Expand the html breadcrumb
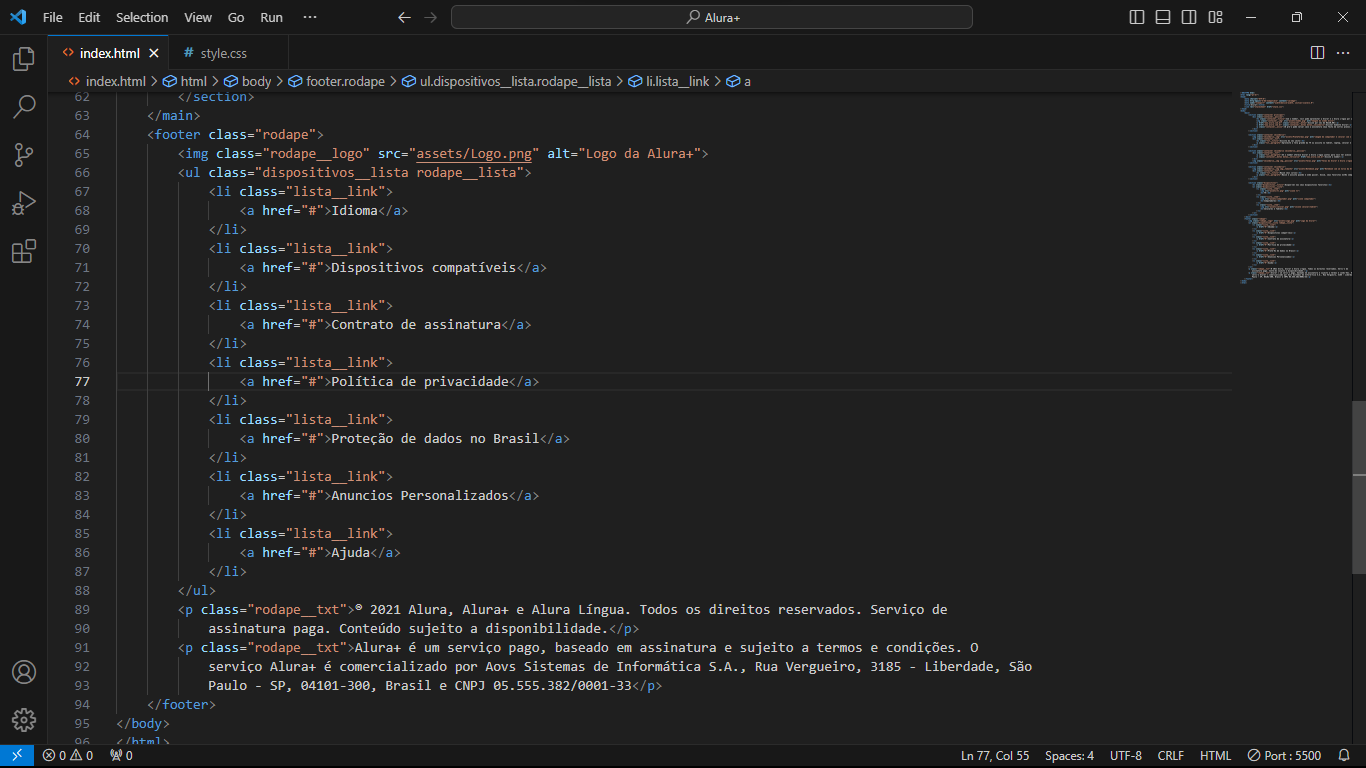This screenshot has width=1366, height=768. click(x=185, y=81)
